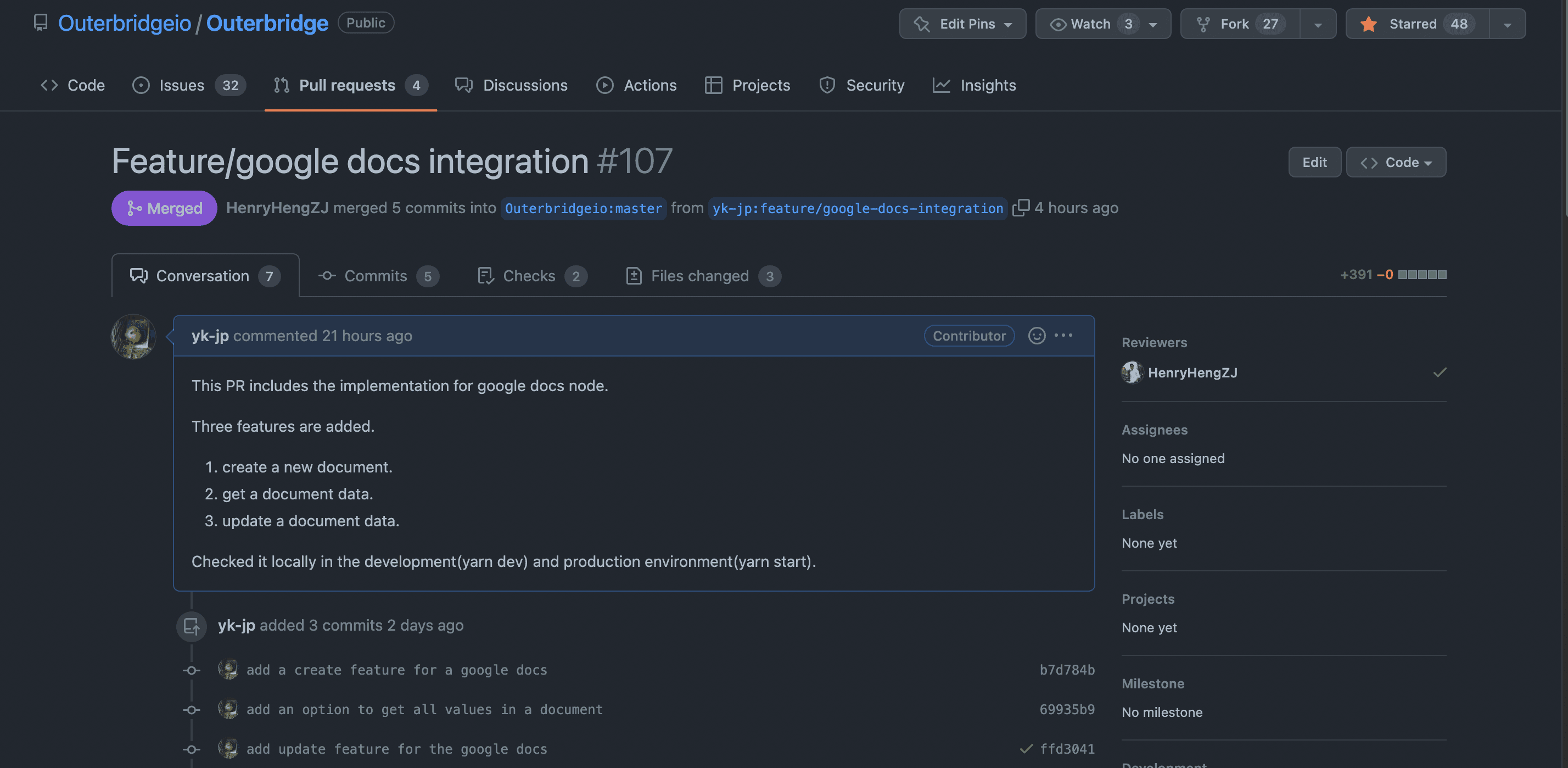The height and width of the screenshot is (768, 1568).
Task: Open the Insights tab
Action: click(974, 85)
